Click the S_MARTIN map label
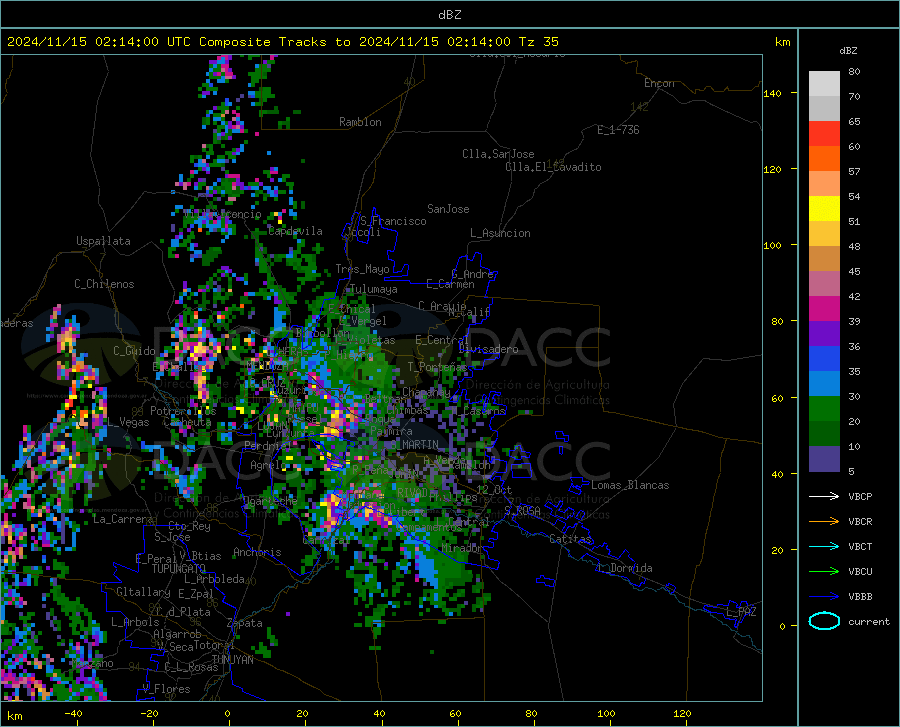This screenshot has height=727, width=900. click(414, 444)
